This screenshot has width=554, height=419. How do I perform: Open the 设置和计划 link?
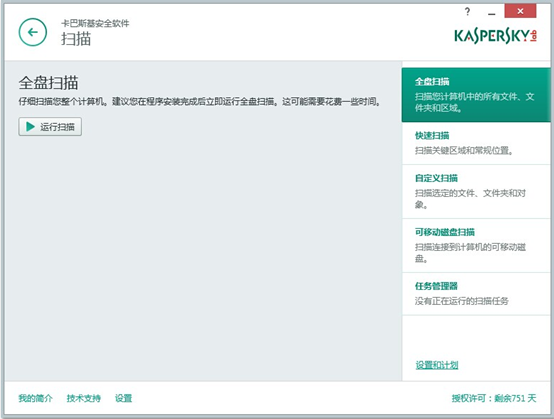pyautogui.click(x=437, y=365)
